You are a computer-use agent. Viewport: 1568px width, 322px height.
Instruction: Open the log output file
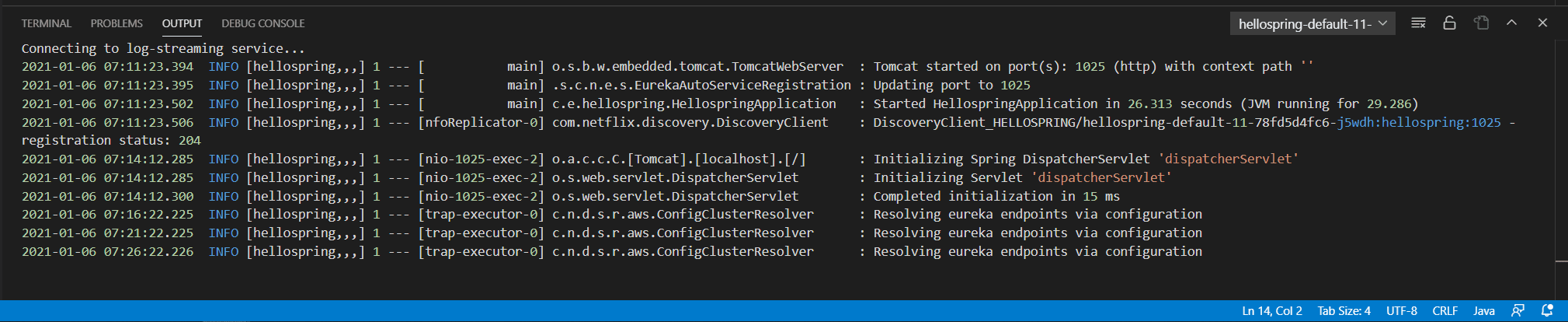(1481, 23)
